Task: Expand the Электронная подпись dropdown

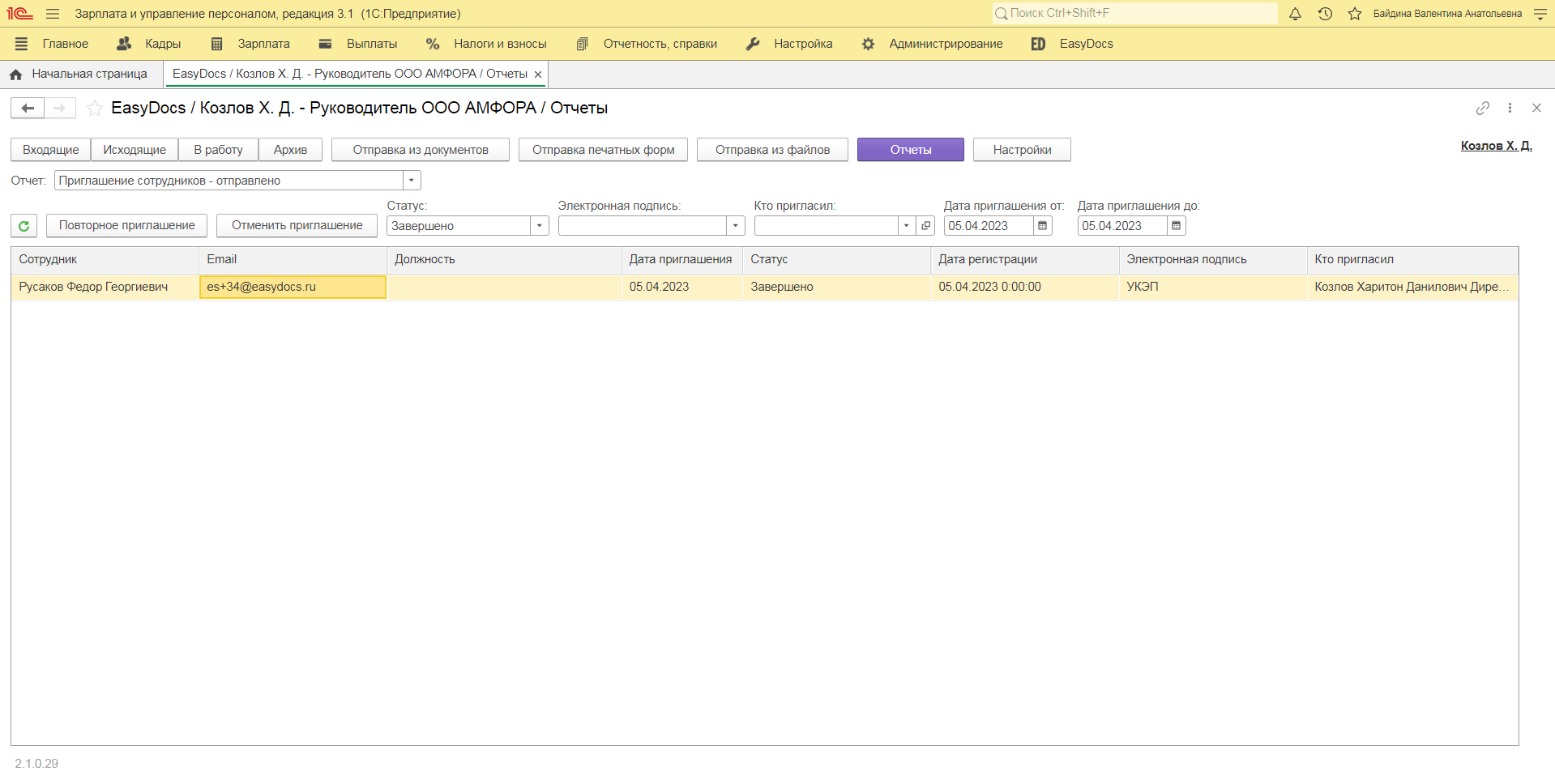Action: [x=735, y=226]
